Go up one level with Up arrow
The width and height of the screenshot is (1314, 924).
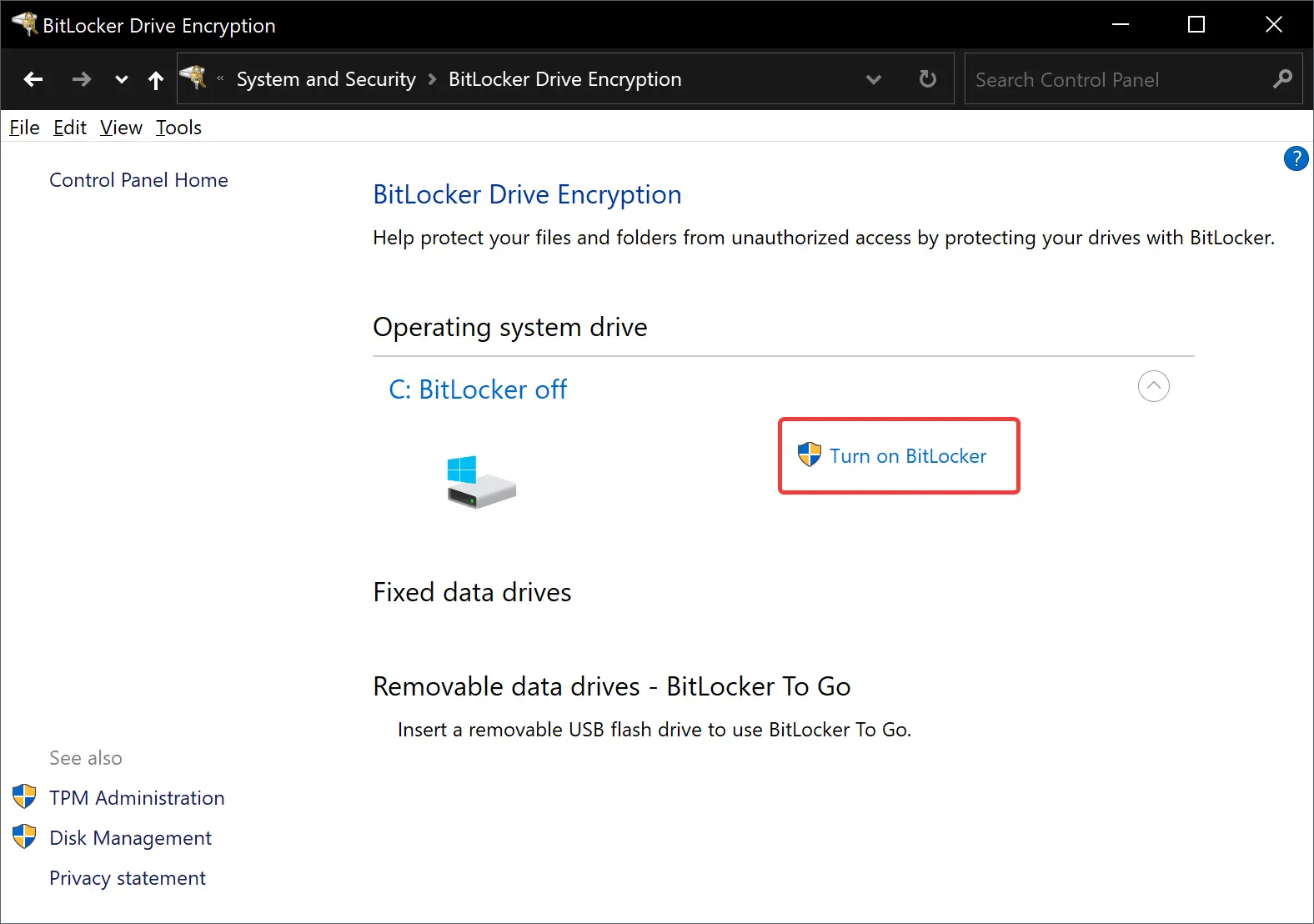(156, 79)
